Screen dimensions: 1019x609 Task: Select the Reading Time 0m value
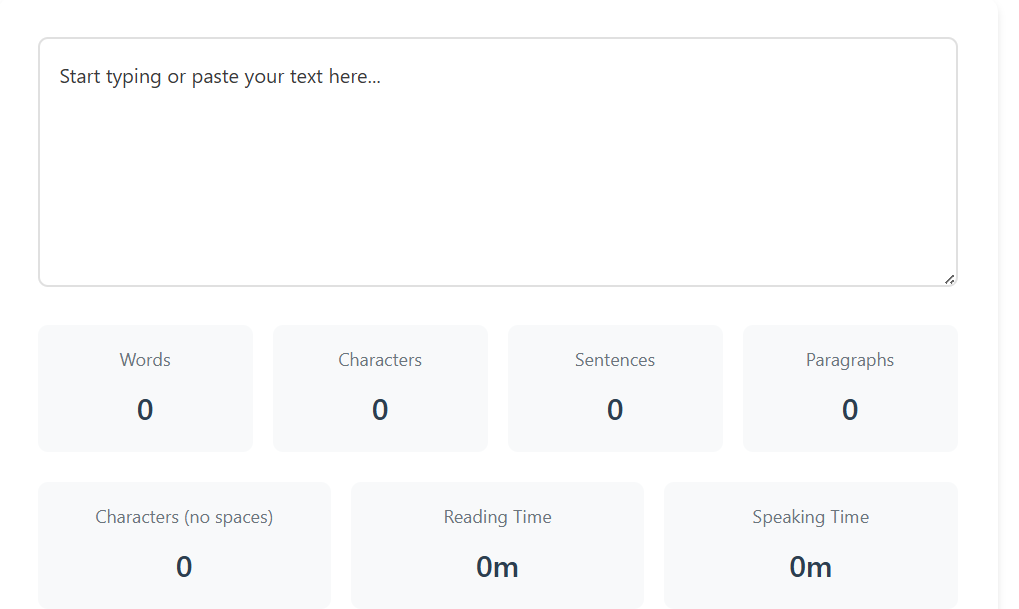point(497,567)
